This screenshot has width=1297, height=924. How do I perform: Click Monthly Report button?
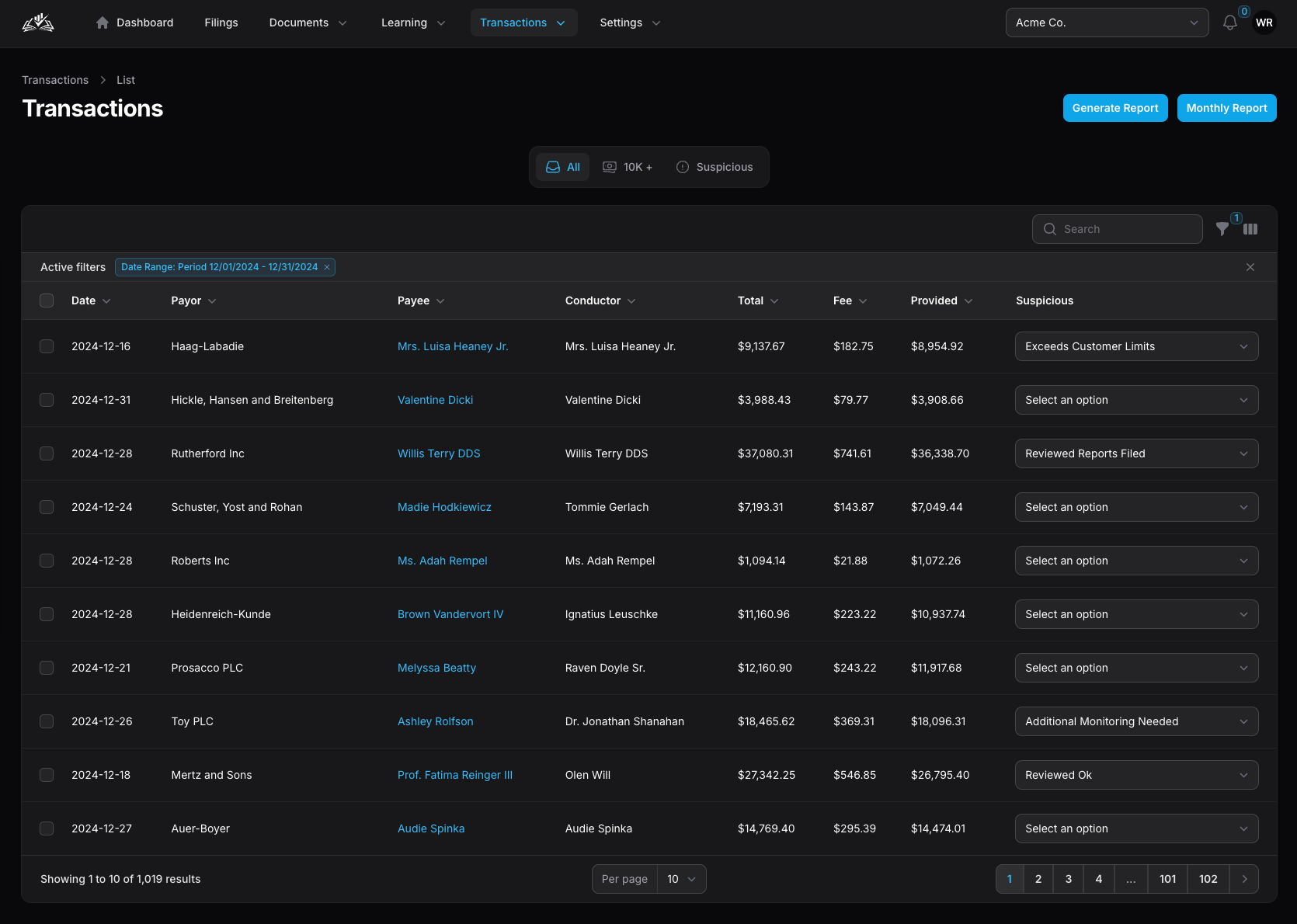point(1226,108)
